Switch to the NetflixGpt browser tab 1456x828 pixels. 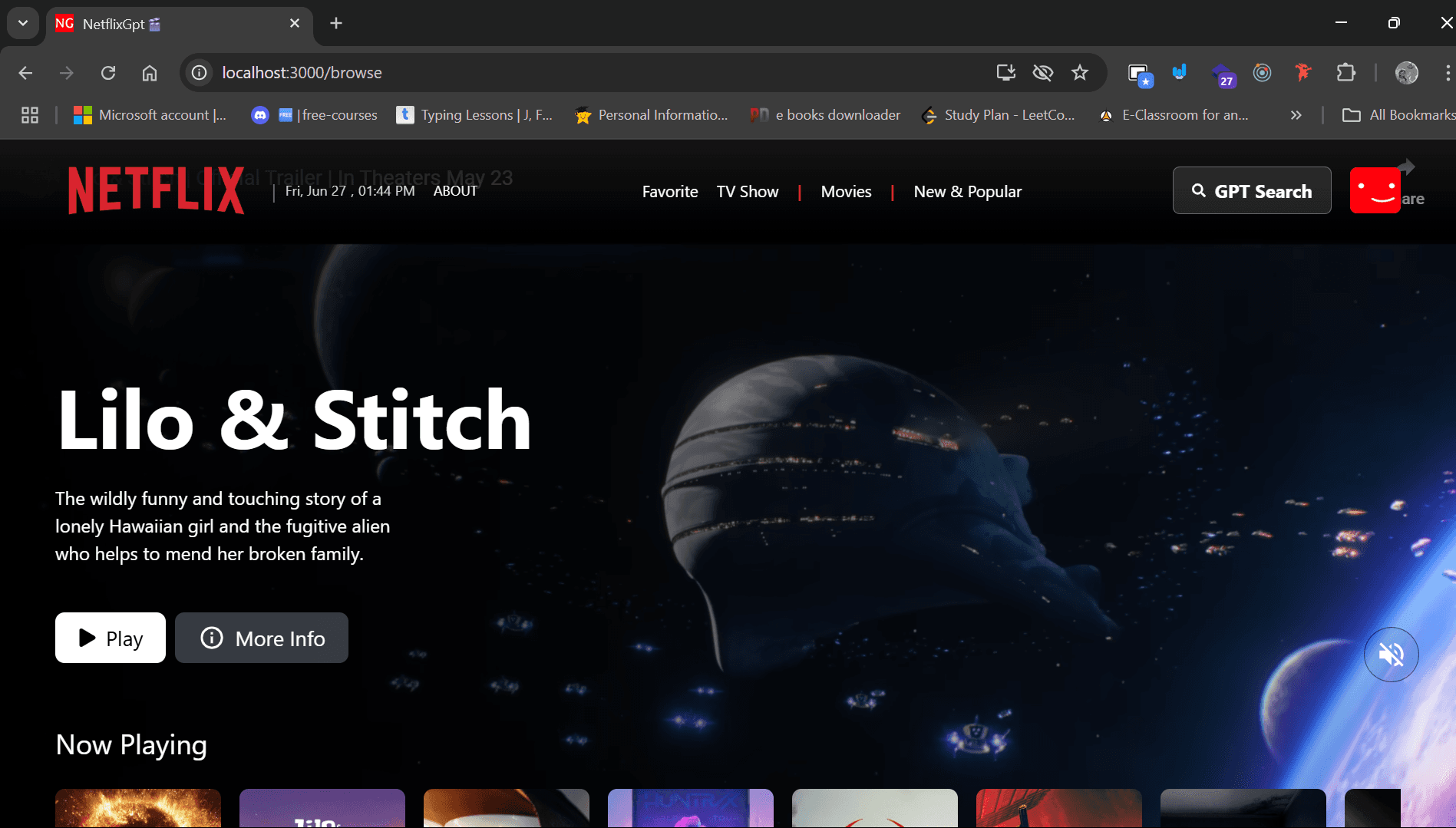pos(154,24)
